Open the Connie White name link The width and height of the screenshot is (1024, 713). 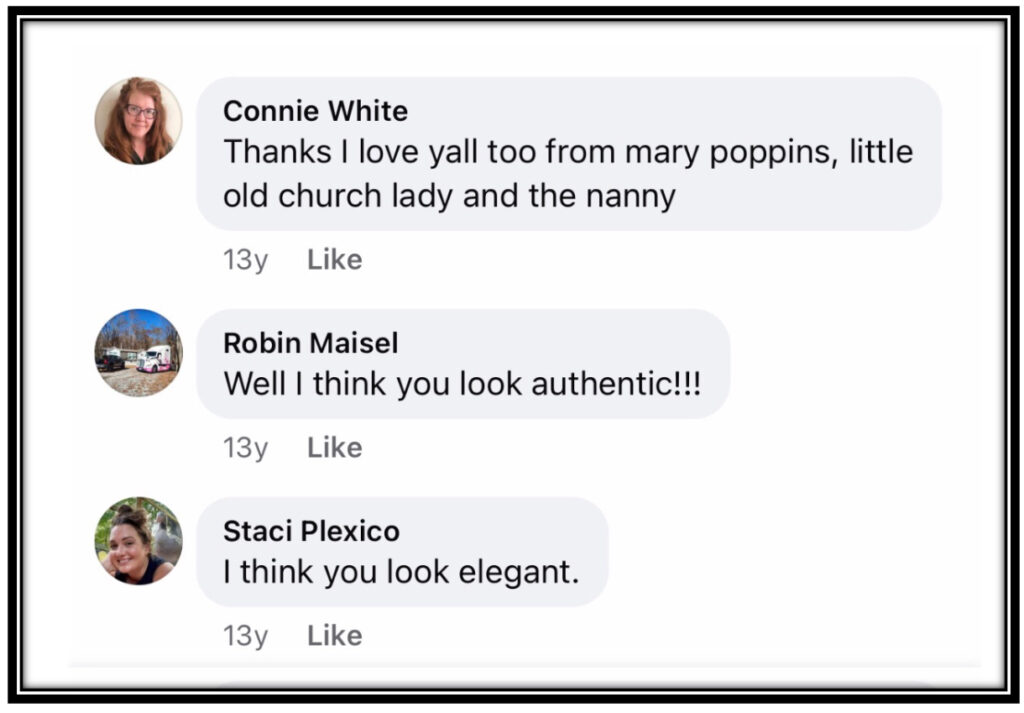315,111
